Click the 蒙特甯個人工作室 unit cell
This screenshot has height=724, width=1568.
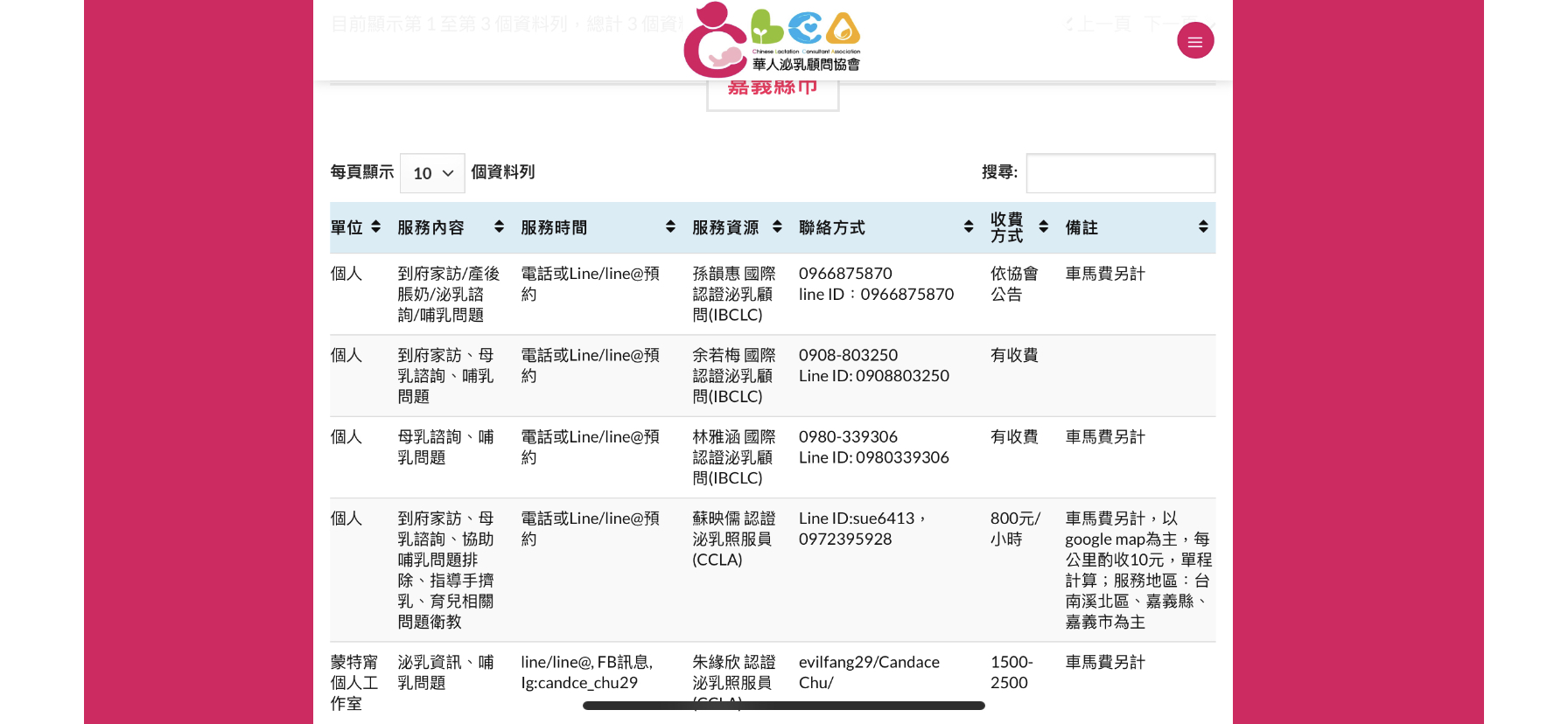tap(354, 683)
